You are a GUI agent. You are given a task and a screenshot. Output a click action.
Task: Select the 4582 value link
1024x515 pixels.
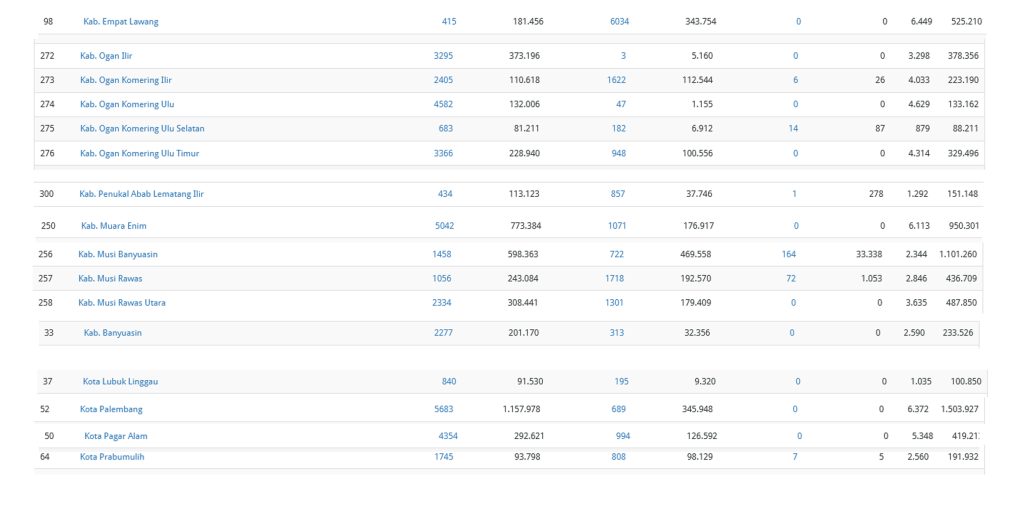click(x=444, y=104)
